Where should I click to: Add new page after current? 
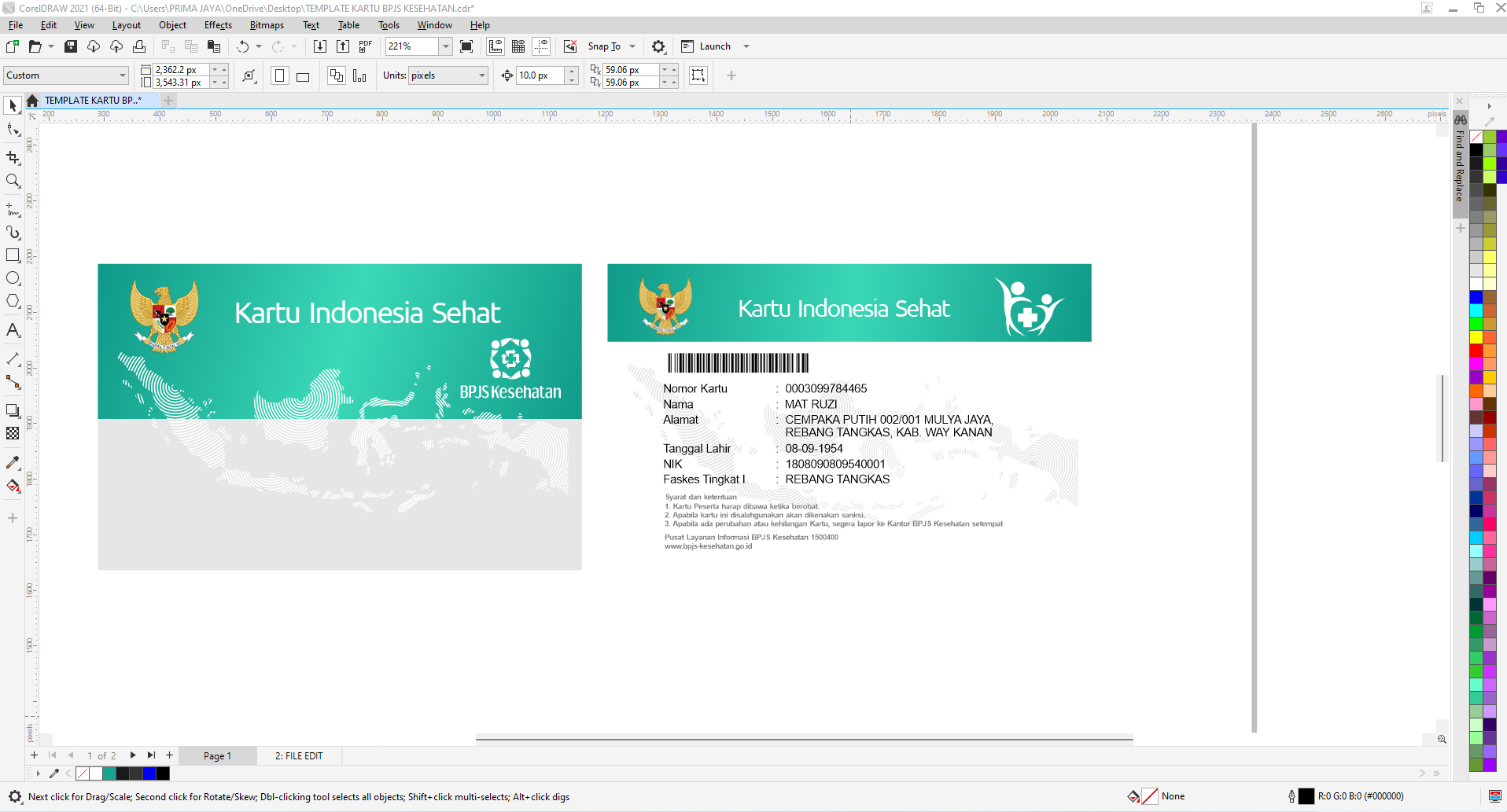tap(169, 755)
